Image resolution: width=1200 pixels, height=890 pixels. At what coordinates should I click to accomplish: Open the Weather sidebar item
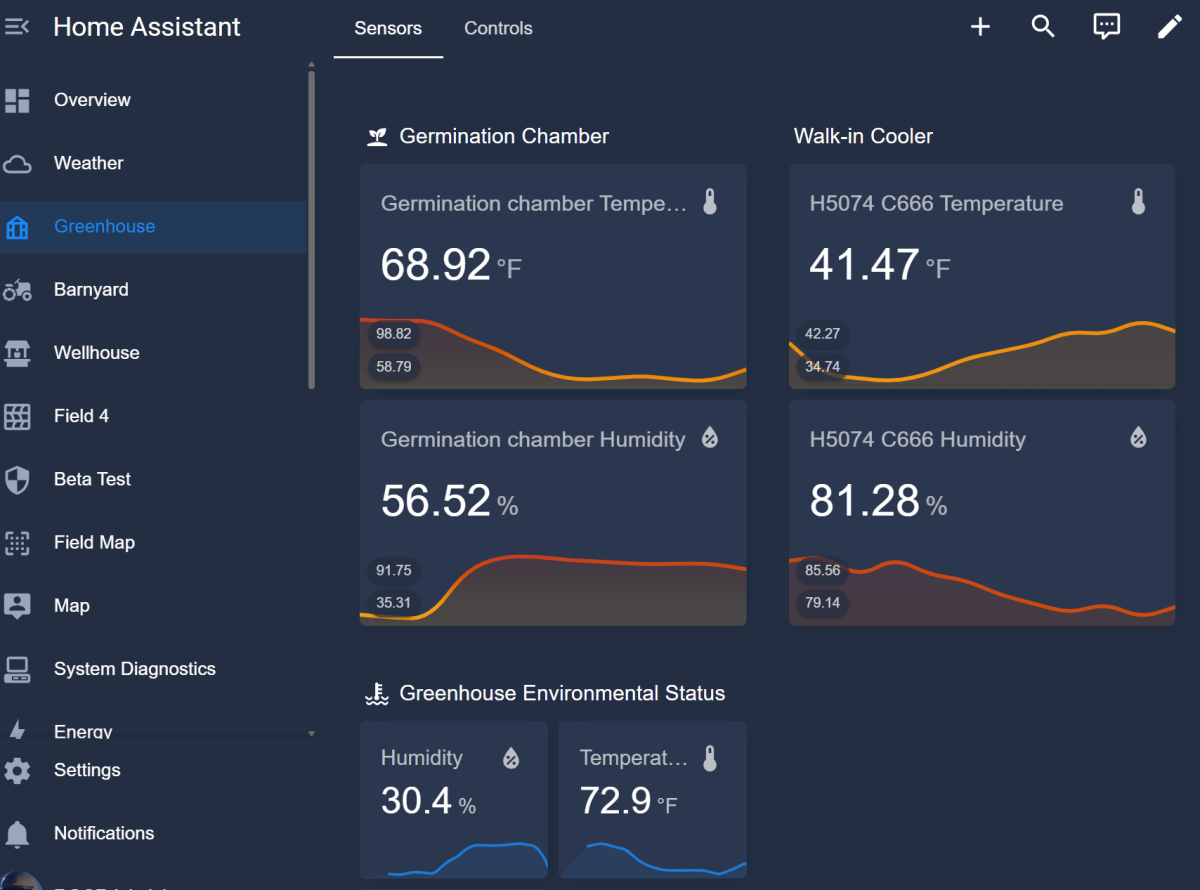point(89,163)
